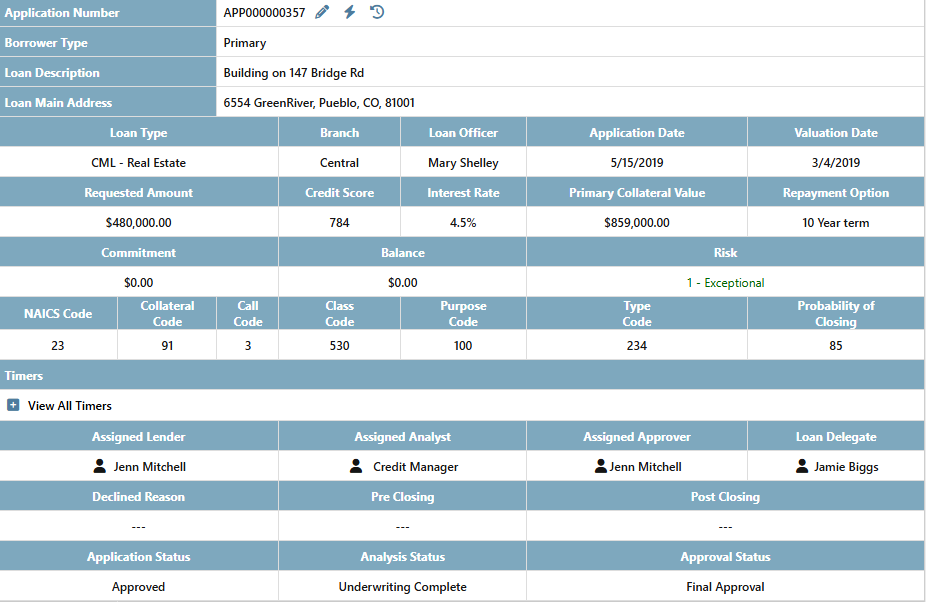926x602 pixels.
Task: Click the Requested Amount value $480,000.00
Action: 138,223
